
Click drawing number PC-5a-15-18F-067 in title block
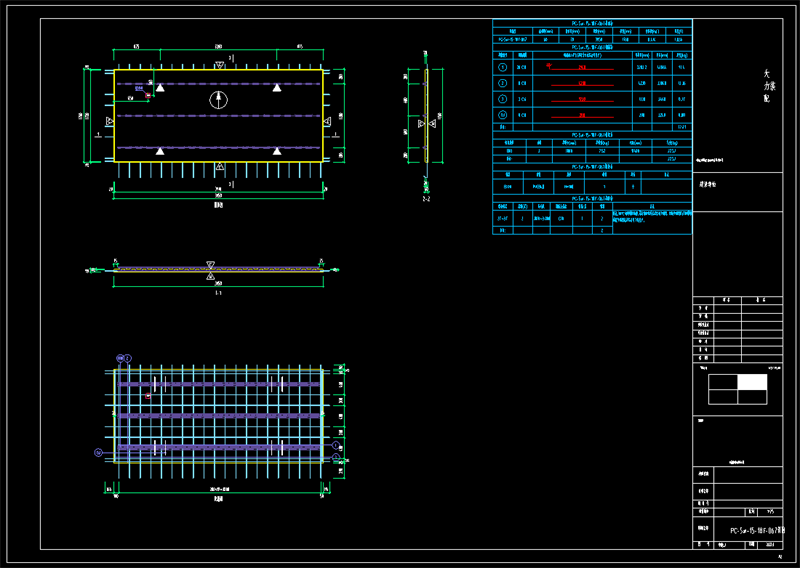click(x=757, y=531)
